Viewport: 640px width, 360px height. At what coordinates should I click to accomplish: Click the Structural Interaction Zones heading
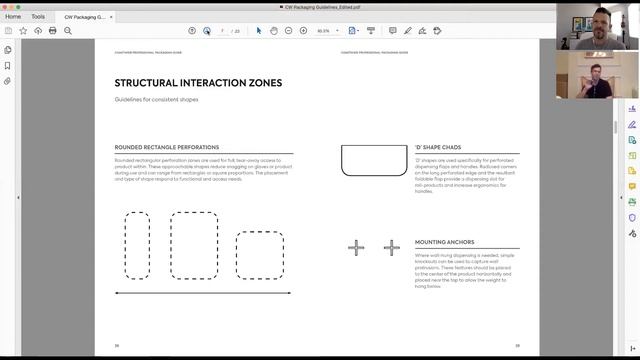point(198,83)
